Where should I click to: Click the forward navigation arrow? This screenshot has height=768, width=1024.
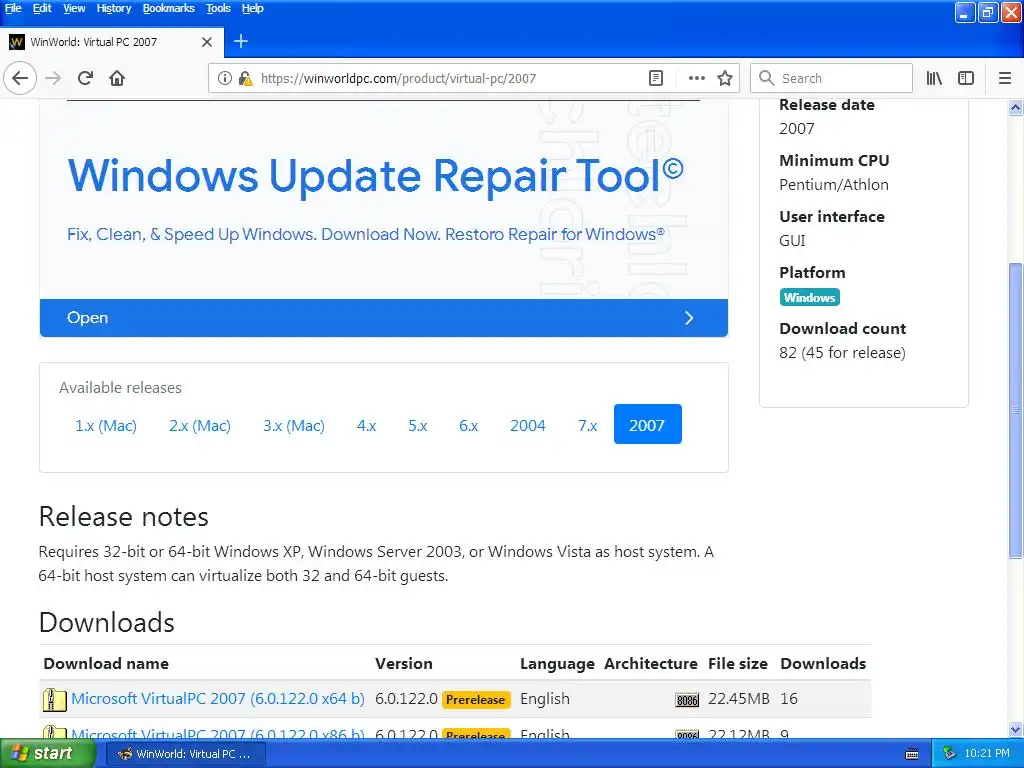(x=53, y=78)
